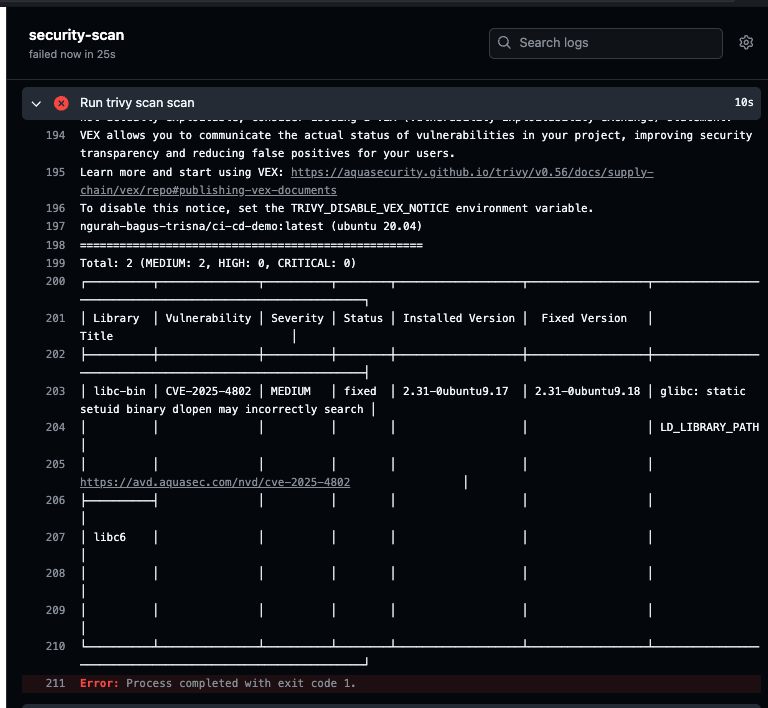Click the security-scan job heading
The image size is (768, 708).
click(76, 35)
